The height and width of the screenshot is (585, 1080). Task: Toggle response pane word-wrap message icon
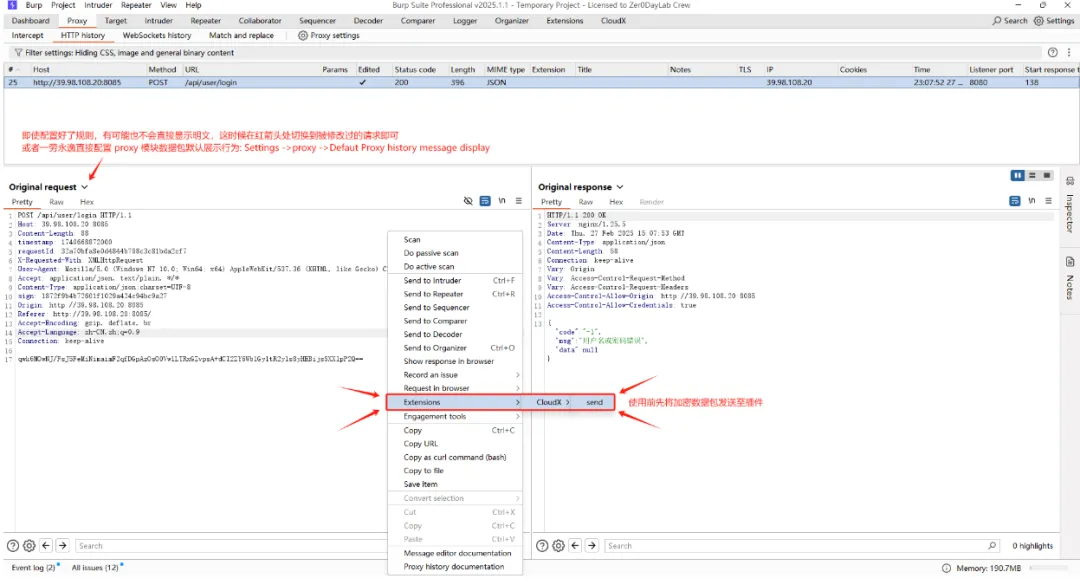pyautogui.click(x=1015, y=201)
